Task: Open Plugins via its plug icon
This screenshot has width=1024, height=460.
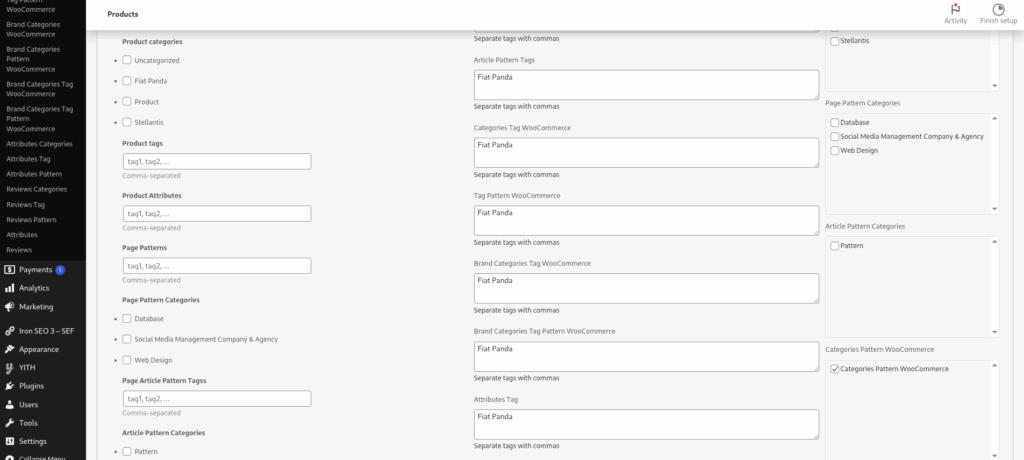Action: click(9, 386)
